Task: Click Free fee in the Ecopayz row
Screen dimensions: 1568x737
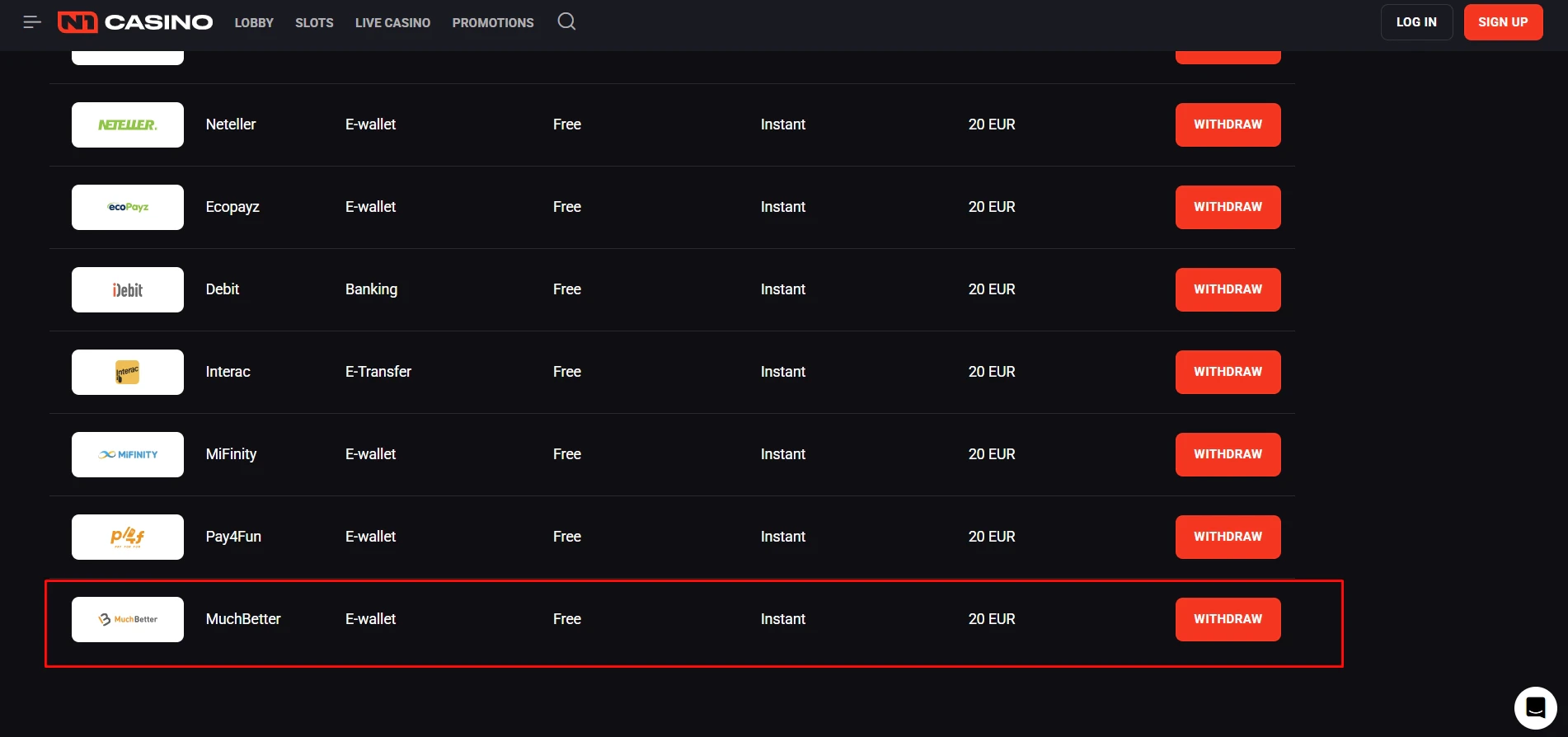Action: click(567, 207)
